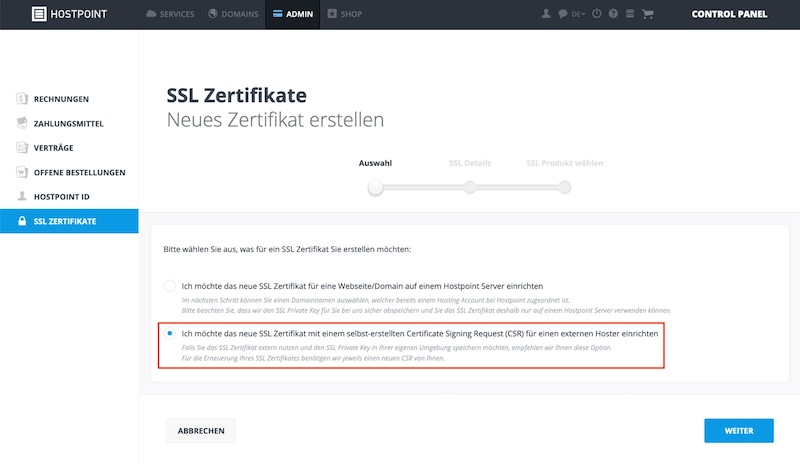Click the power logout icon
The image size is (800, 464).
tap(596, 14)
